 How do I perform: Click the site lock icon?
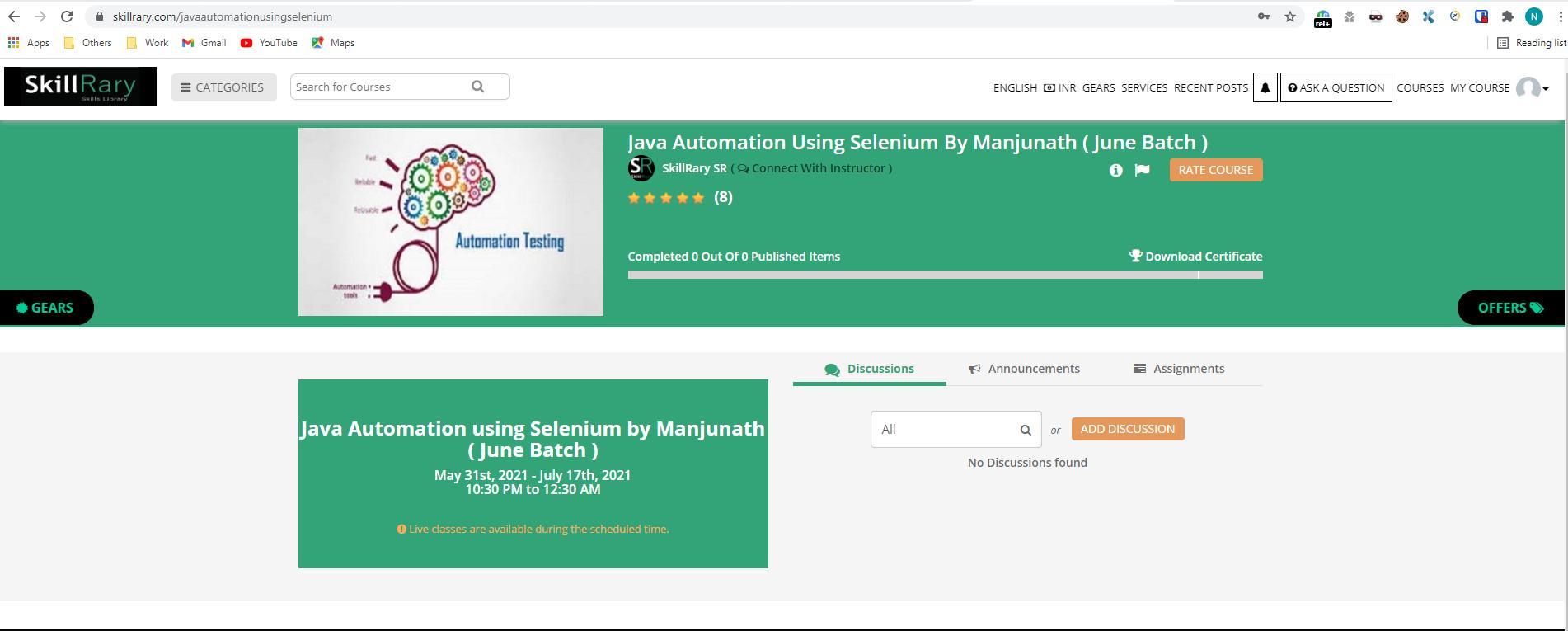[x=99, y=16]
